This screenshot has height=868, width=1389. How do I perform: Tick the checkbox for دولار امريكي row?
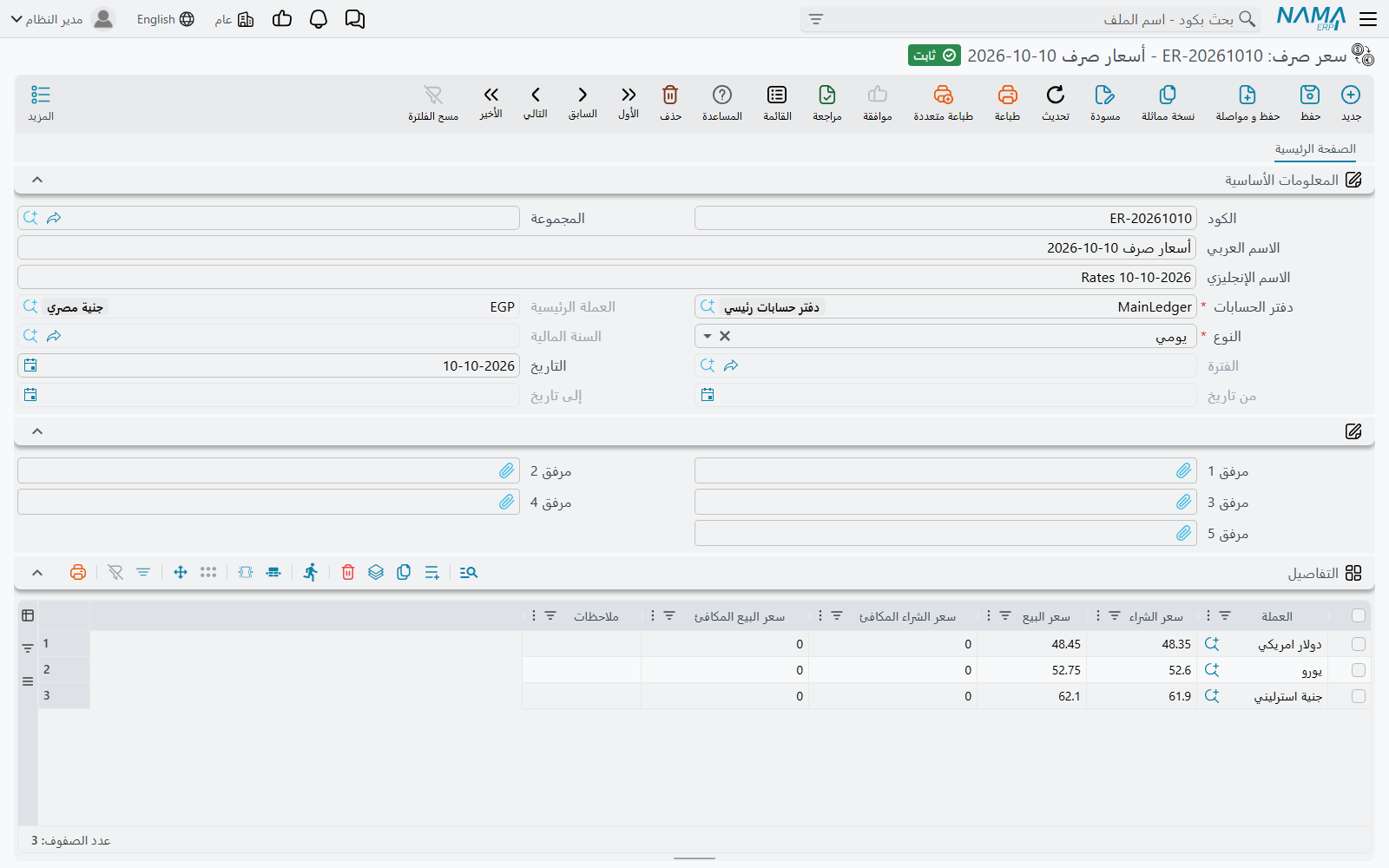1359,644
